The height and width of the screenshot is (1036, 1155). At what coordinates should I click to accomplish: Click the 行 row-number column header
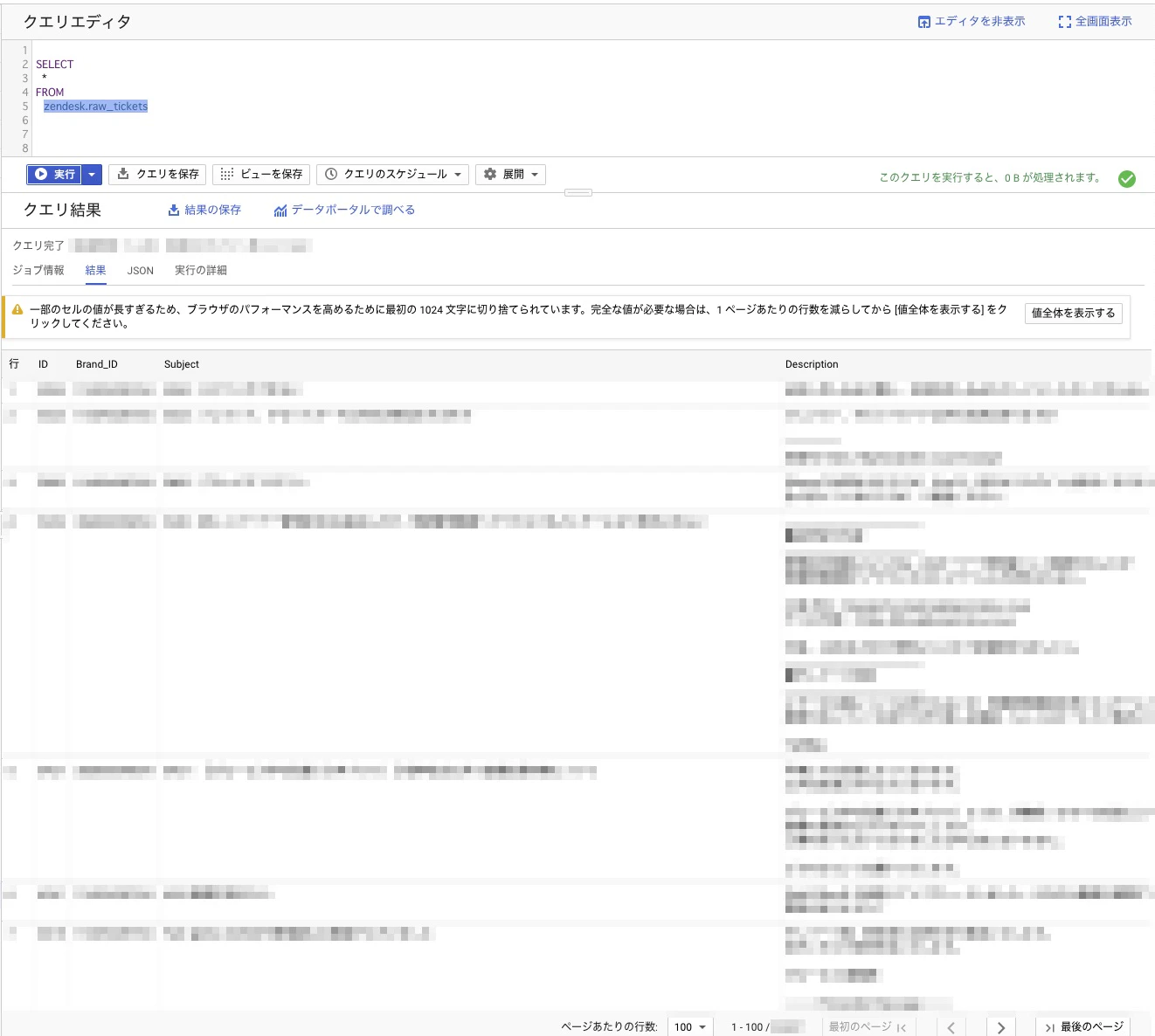[x=14, y=364]
